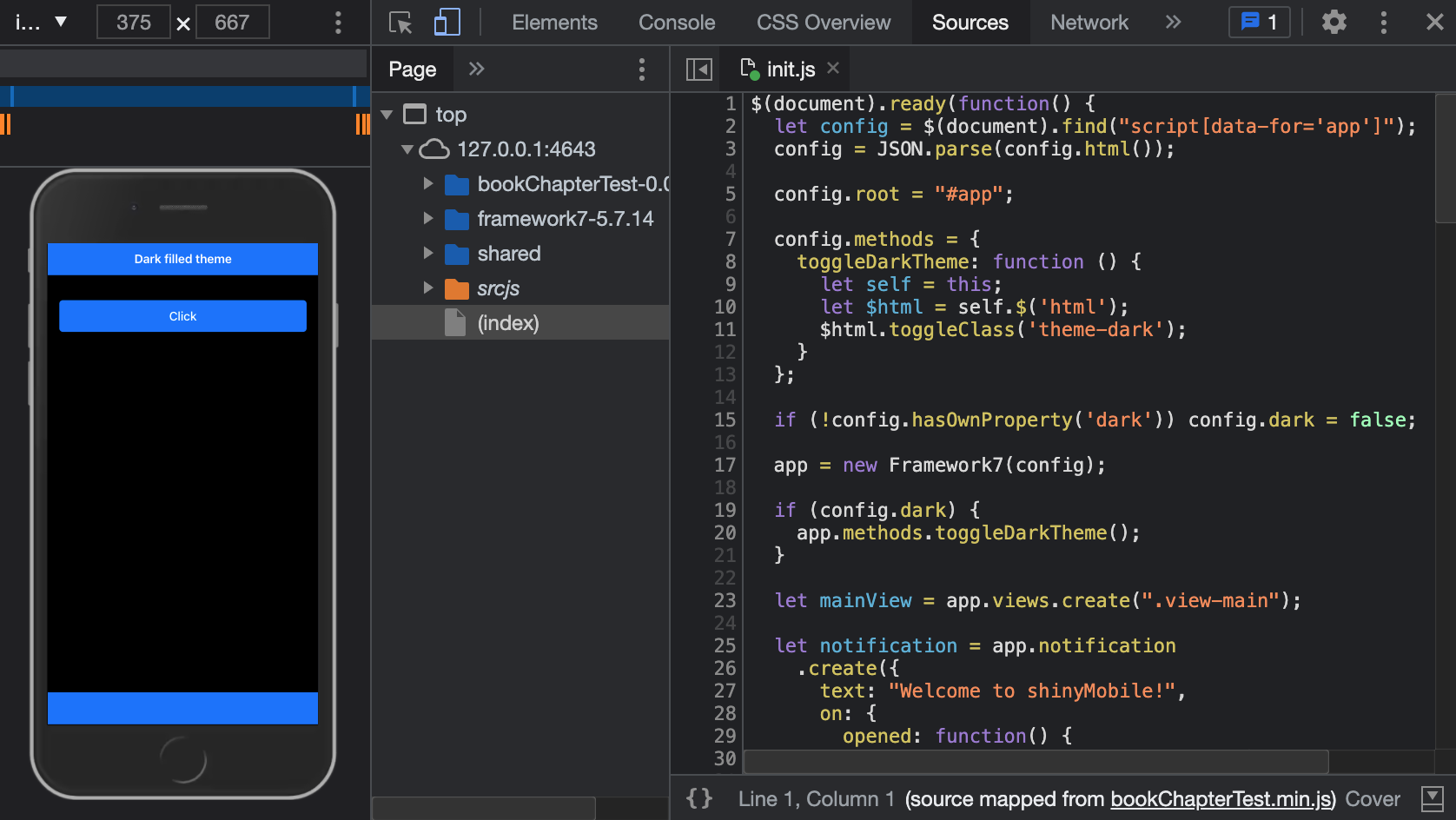Click the (index) document icon
Screen dimensions: 1456x820
(x=455, y=323)
